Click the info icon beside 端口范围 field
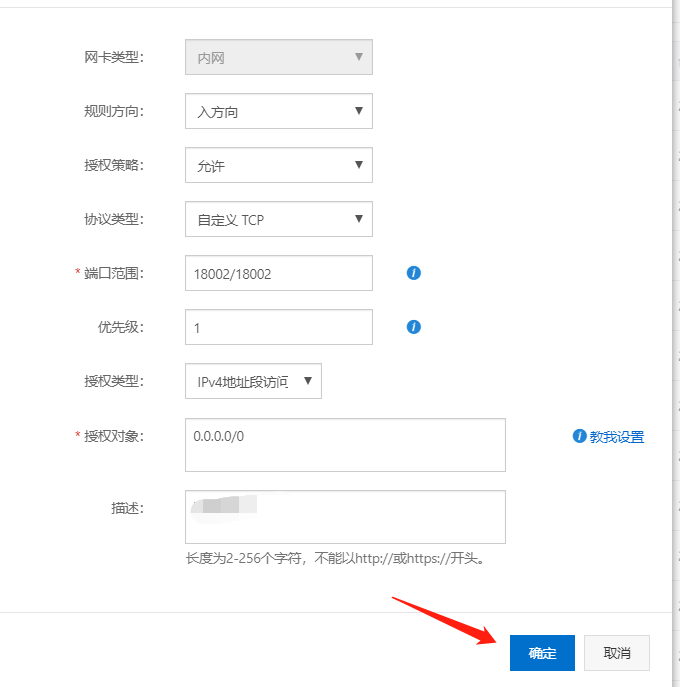The height and width of the screenshot is (687, 680). pos(414,273)
